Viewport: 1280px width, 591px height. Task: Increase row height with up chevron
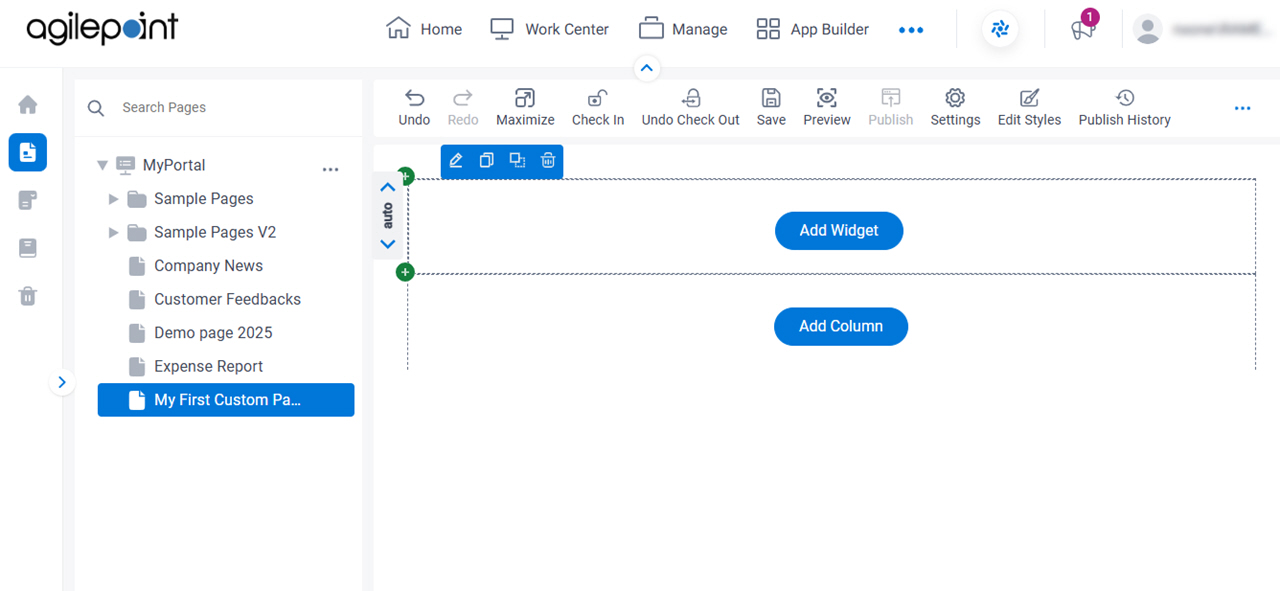coord(388,187)
